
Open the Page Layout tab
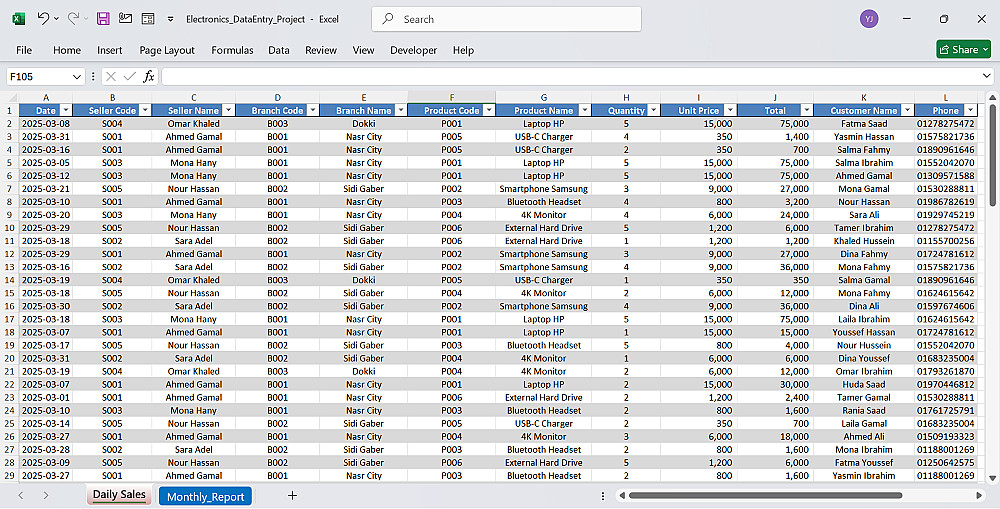(167, 50)
